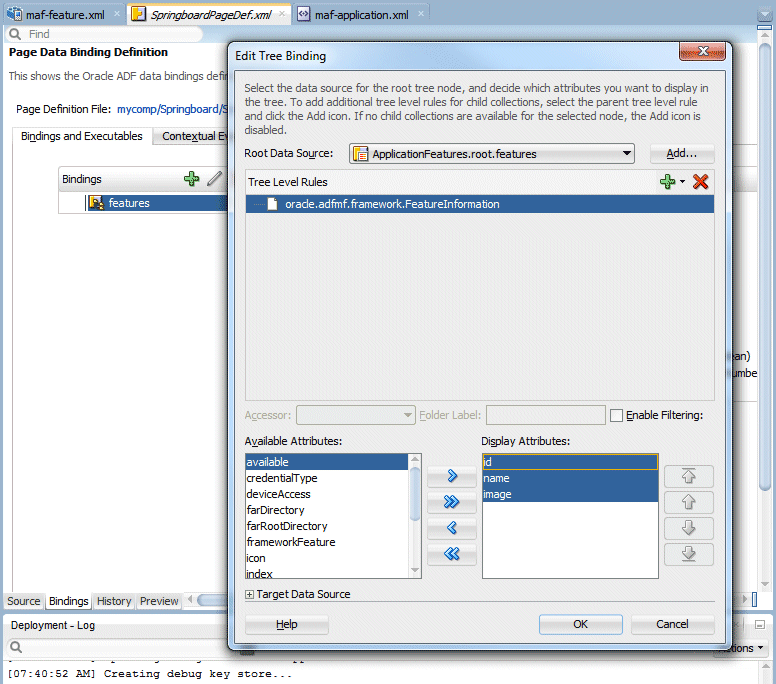Close the maf-feature.xml tab

[117, 14]
